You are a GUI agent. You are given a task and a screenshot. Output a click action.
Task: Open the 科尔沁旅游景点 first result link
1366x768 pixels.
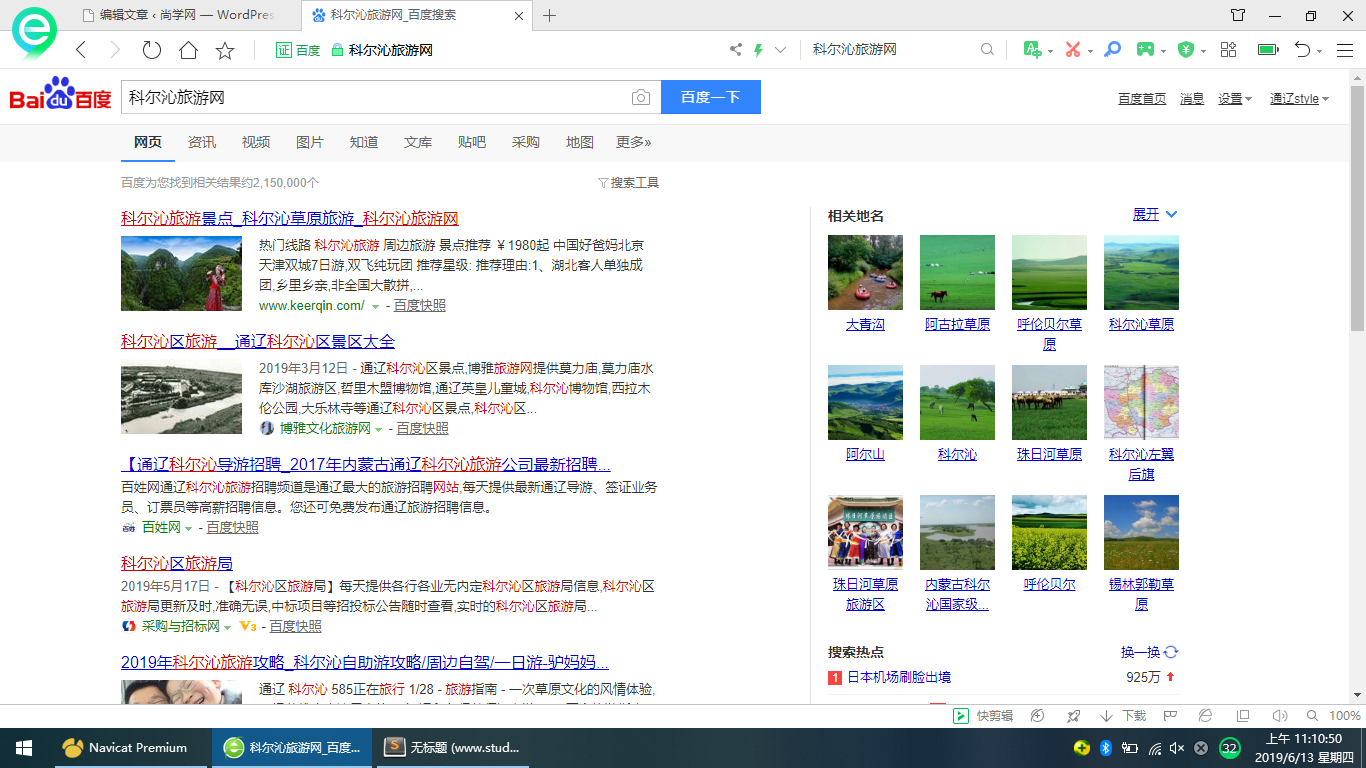[290, 218]
